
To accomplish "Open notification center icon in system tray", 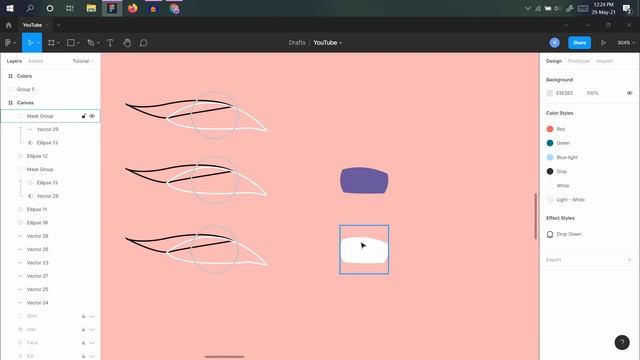I will tap(627, 9).
